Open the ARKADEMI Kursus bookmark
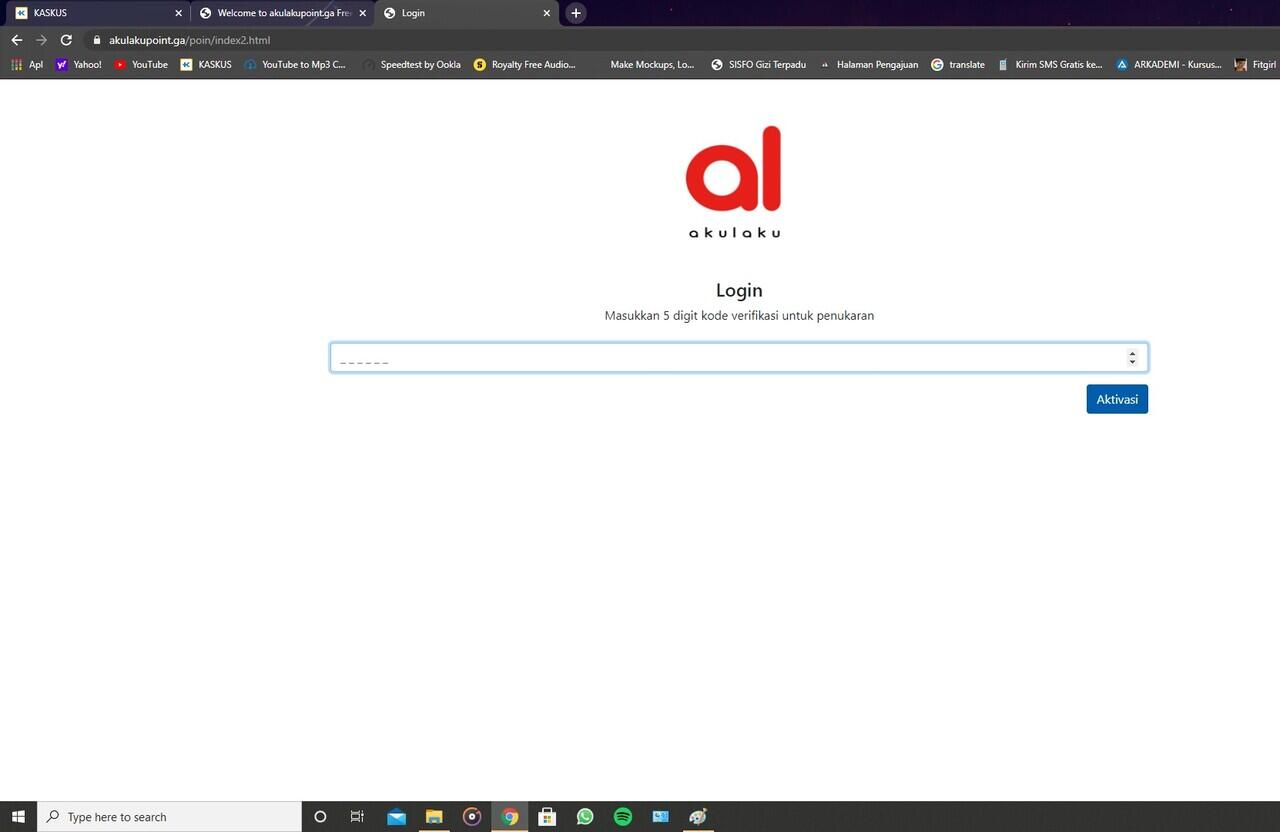The height and width of the screenshot is (832, 1280). pyautogui.click(x=1169, y=64)
